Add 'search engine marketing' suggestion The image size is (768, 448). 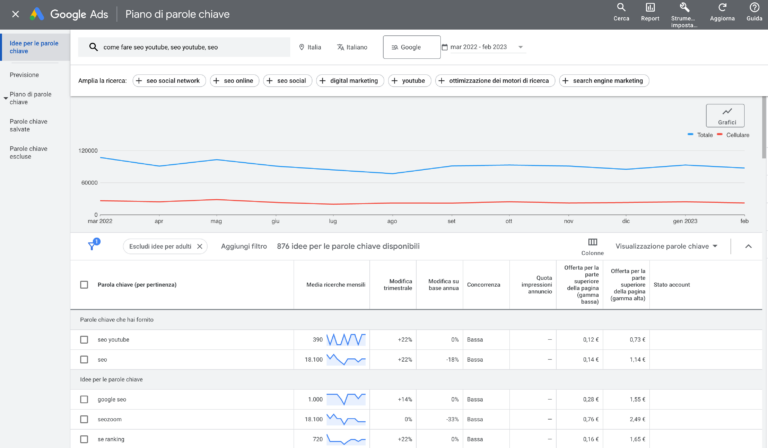603,80
